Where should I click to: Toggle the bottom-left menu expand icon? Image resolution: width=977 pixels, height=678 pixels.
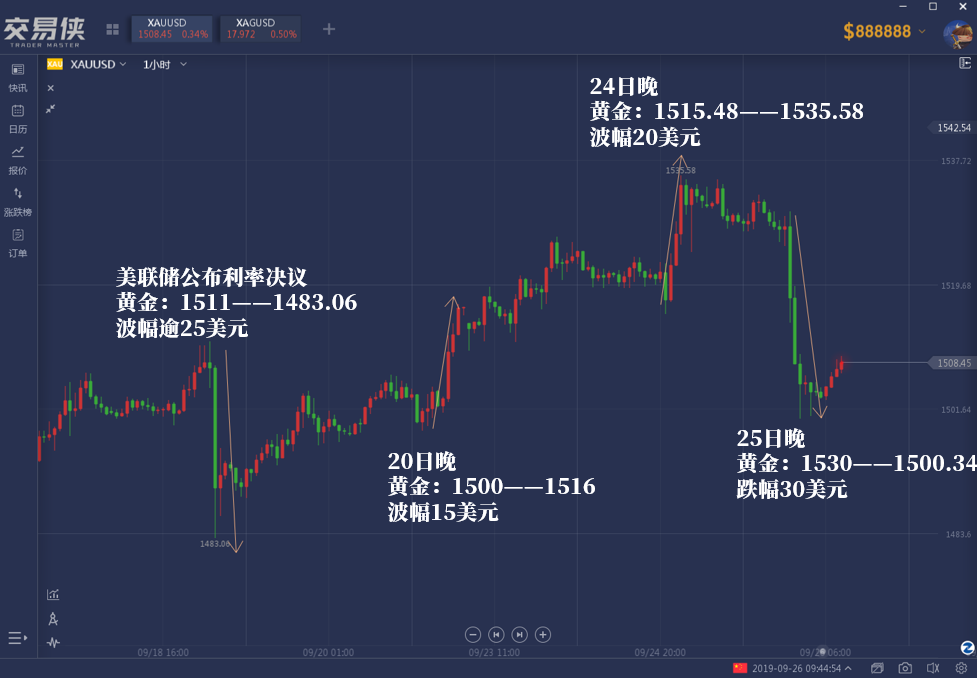(x=17, y=638)
